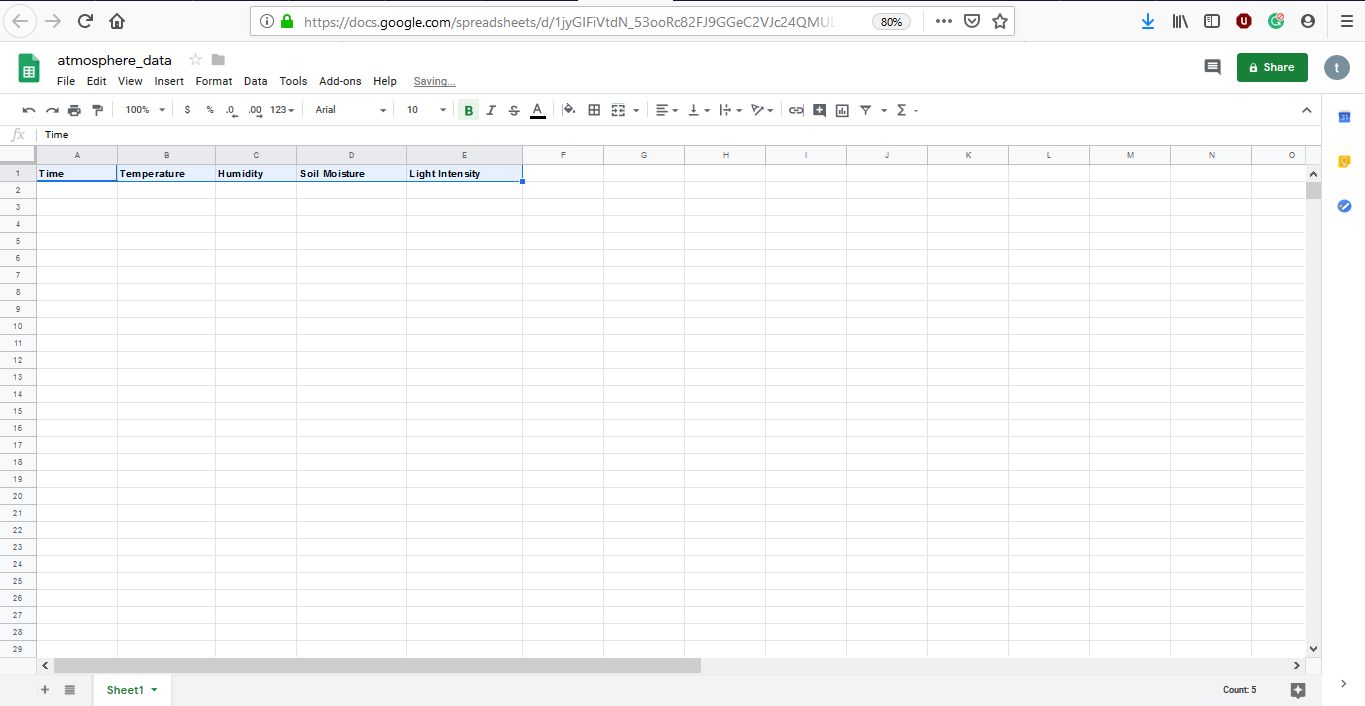Select the Paint format tool

[x=97, y=110]
